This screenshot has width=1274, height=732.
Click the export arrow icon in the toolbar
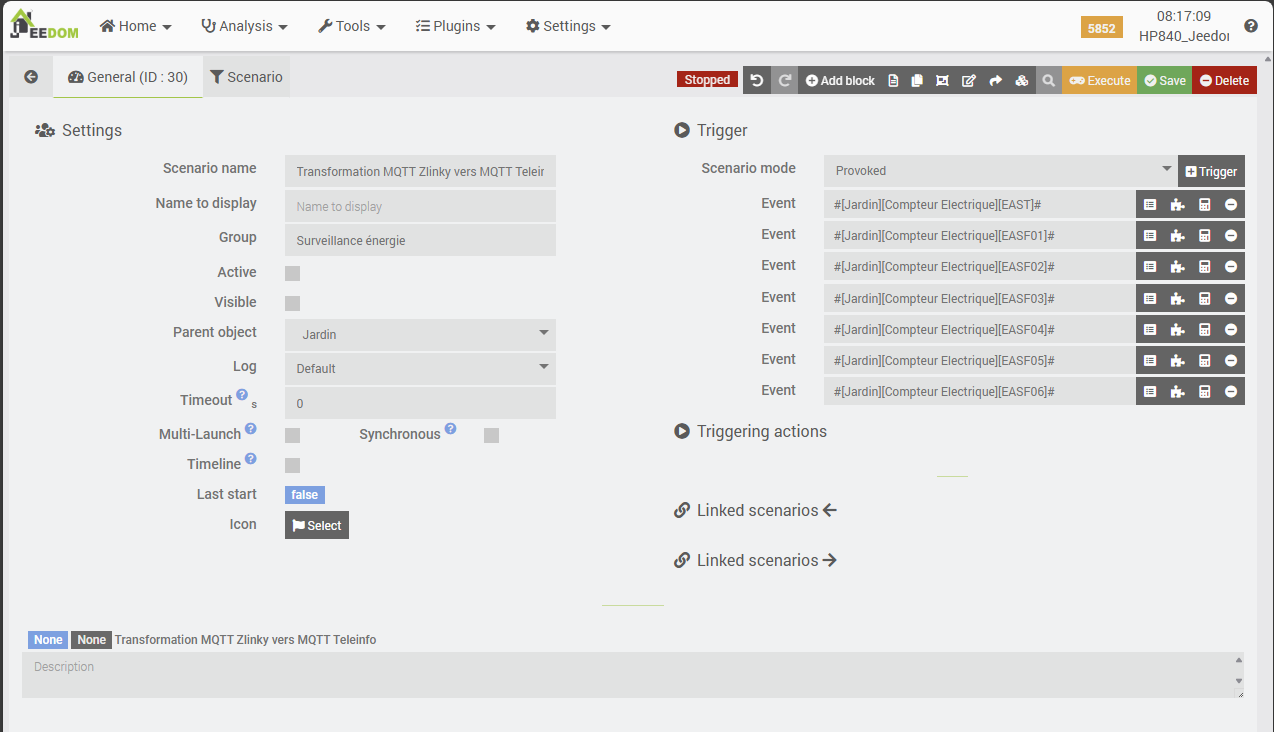click(995, 80)
